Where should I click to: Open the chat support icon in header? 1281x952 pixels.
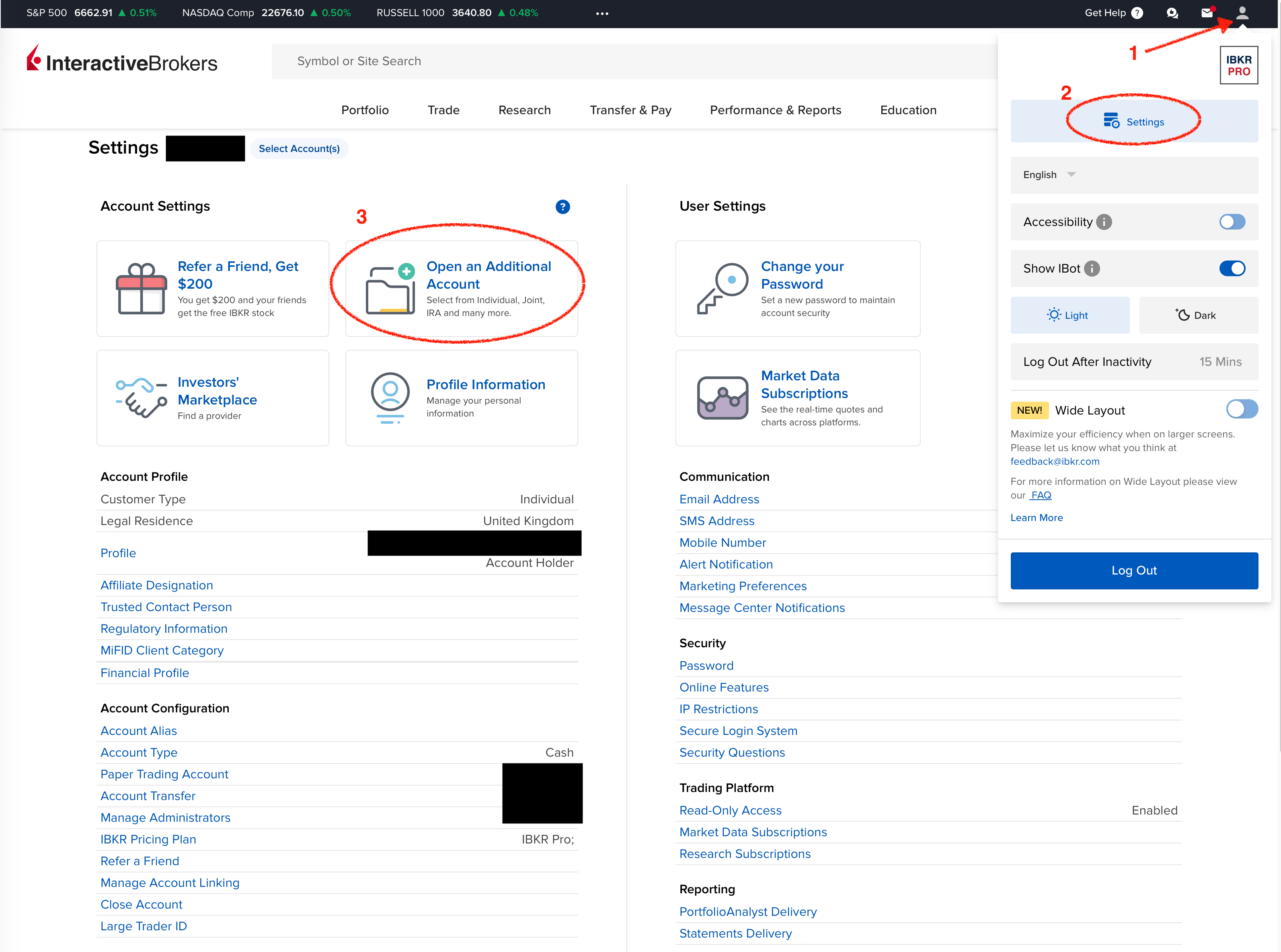[1172, 13]
